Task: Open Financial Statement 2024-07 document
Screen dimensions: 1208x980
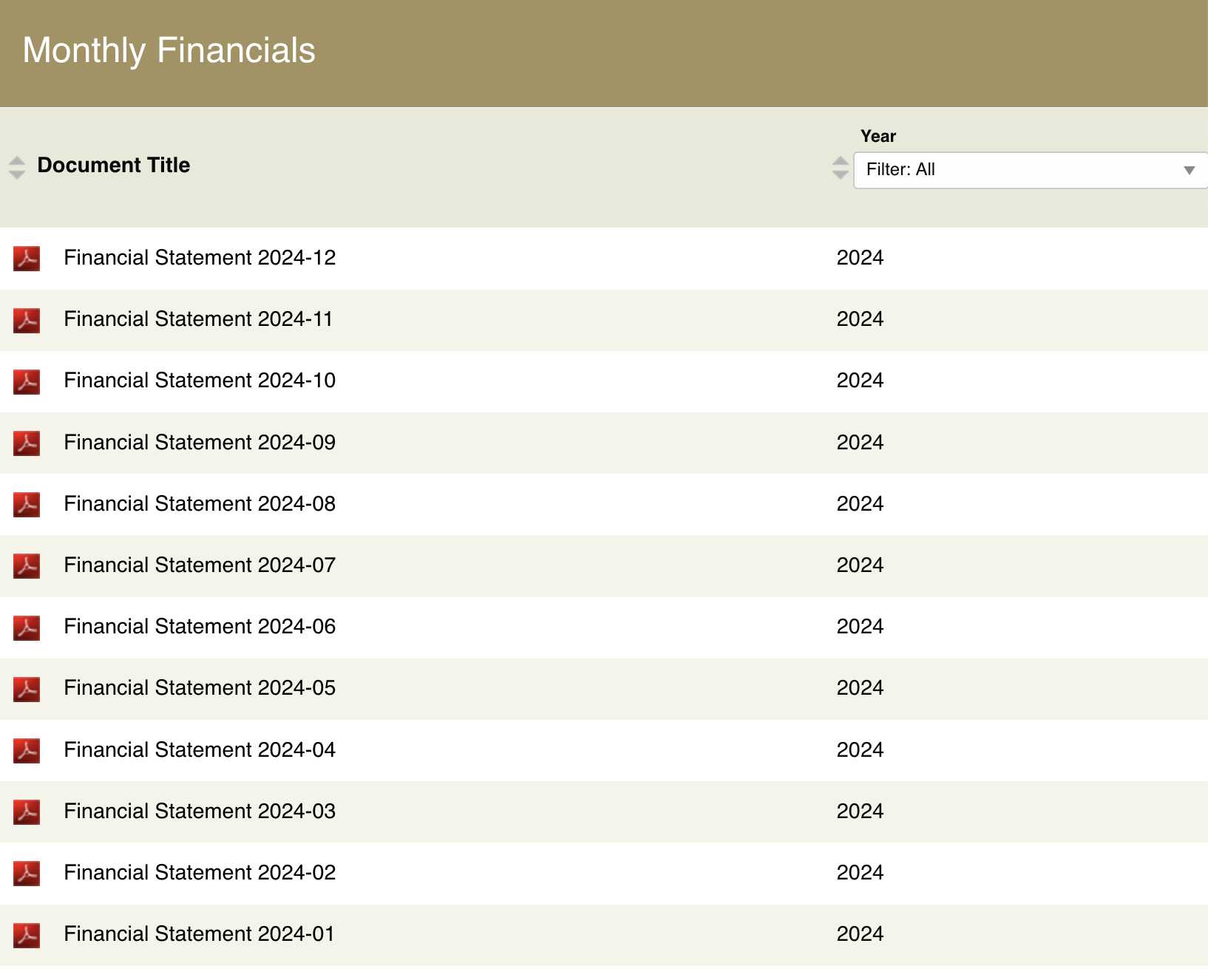Action: tap(200, 565)
